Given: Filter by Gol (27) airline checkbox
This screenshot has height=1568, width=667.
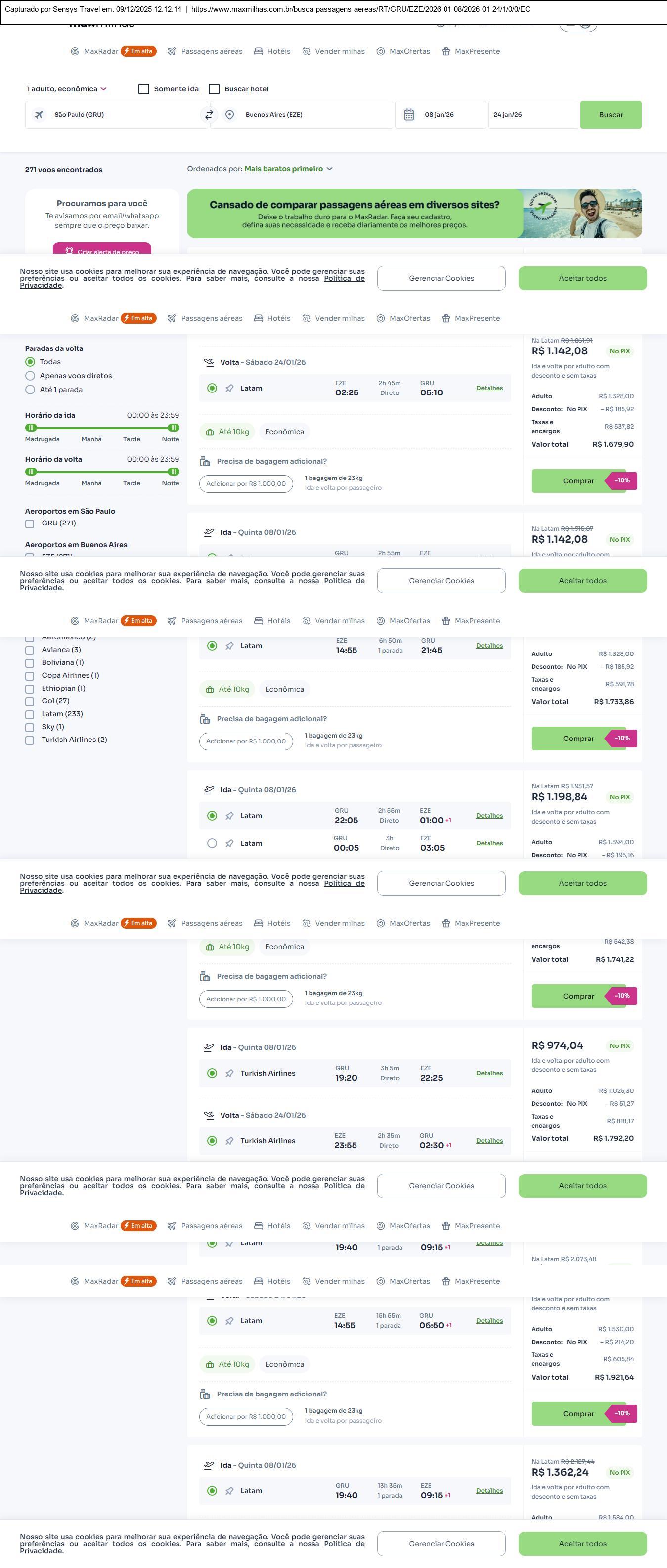Looking at the screenshot, I should tap(30, 701).
